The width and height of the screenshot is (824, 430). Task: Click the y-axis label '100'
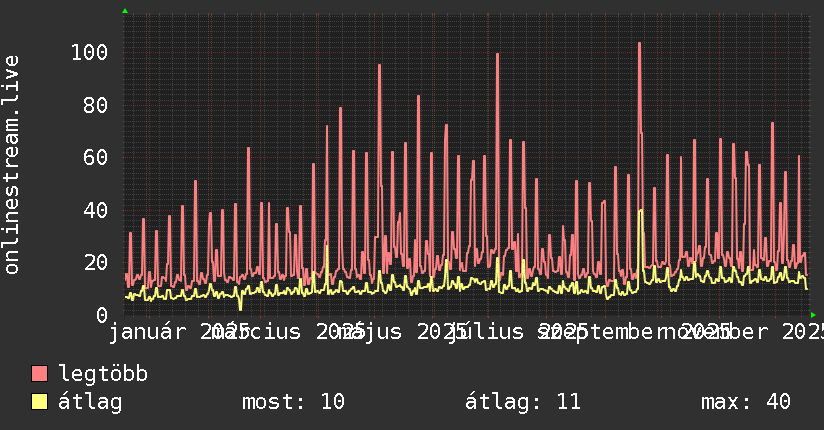tap(89, 53)
